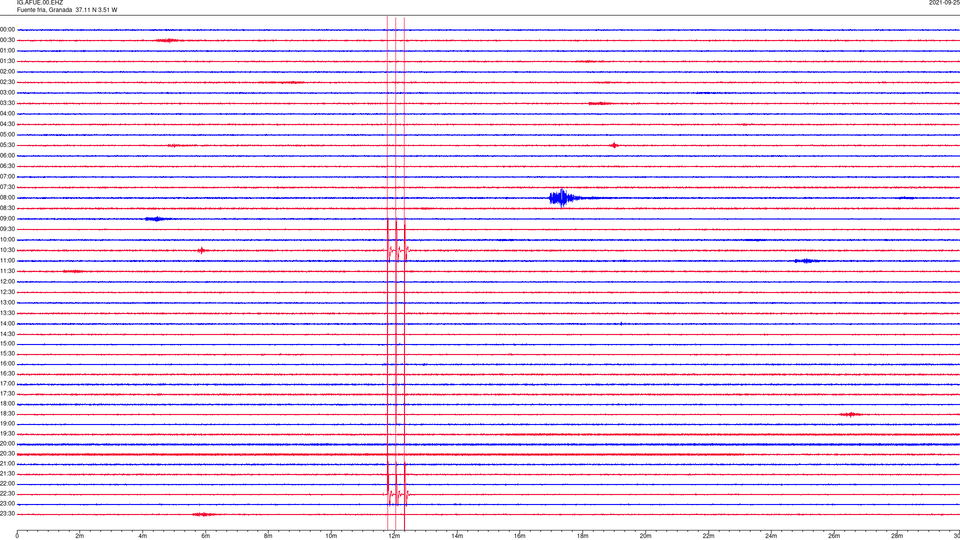Image resolution: width=960 pixels, height=540 pixels.
Task: Select the 22:30 trace time label
Action: pos(7,493)
